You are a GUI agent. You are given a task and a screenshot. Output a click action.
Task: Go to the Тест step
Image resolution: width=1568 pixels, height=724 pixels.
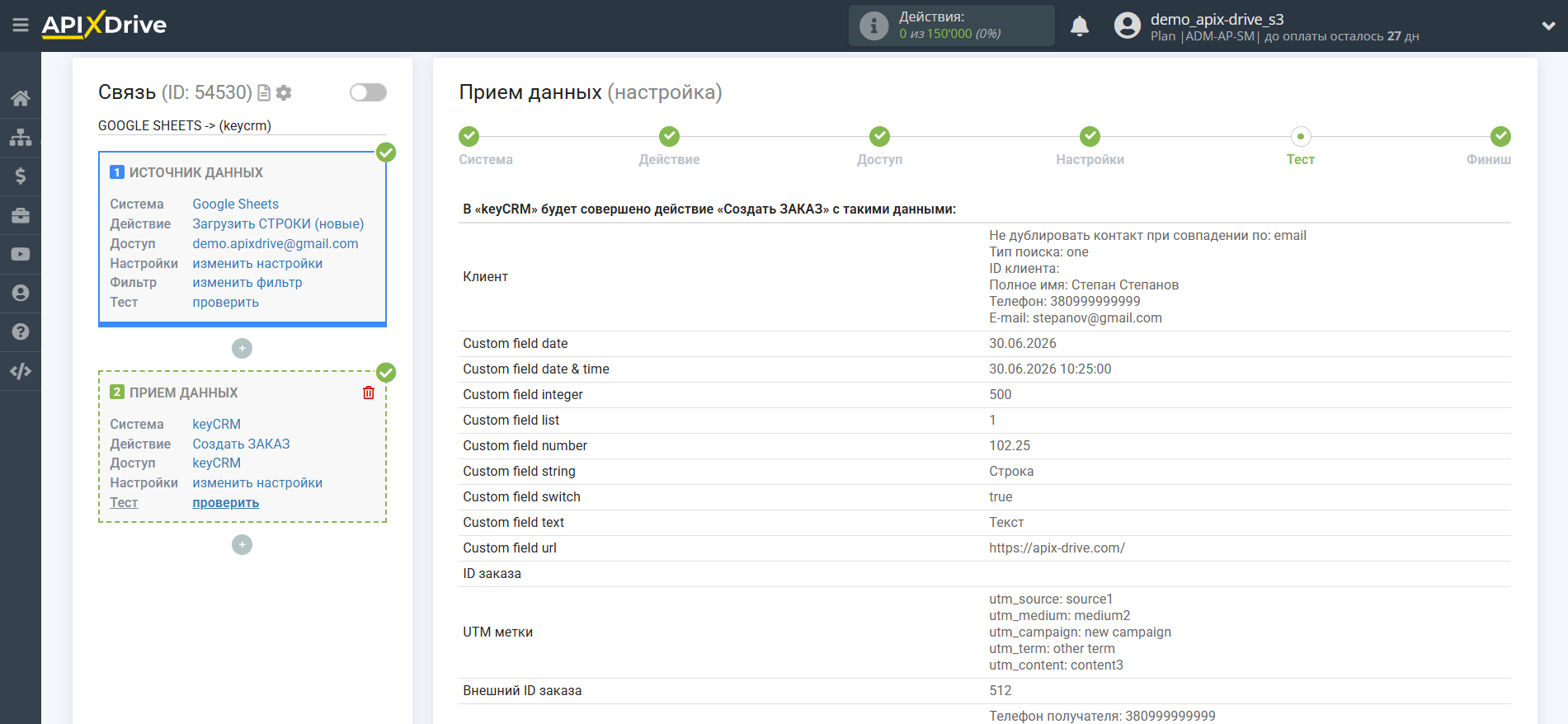(x=1301, y=147)
